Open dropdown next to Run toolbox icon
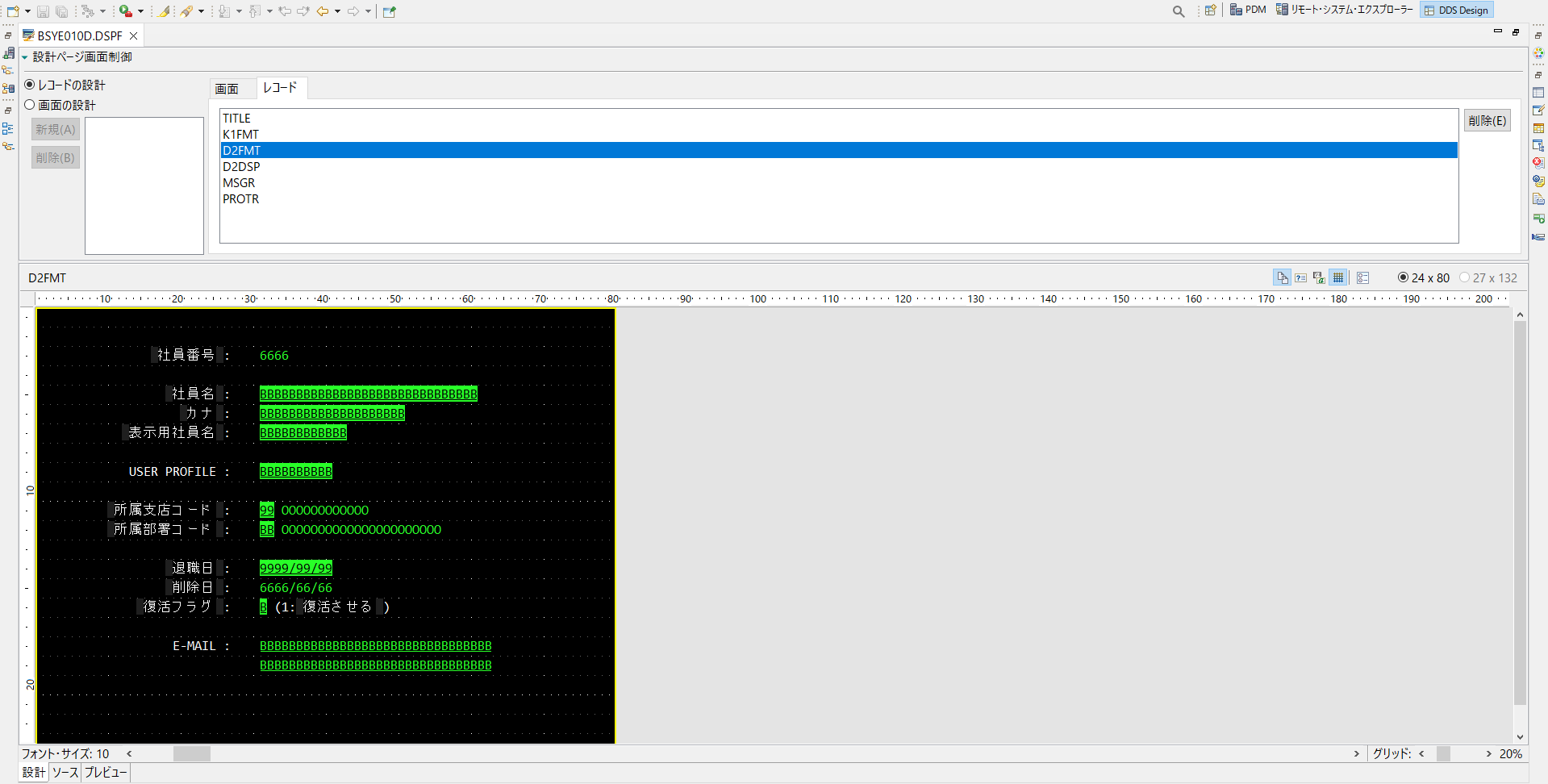The width and height of the screenshot is (1548, 784). pyautogui.click(x=140, y=11)
